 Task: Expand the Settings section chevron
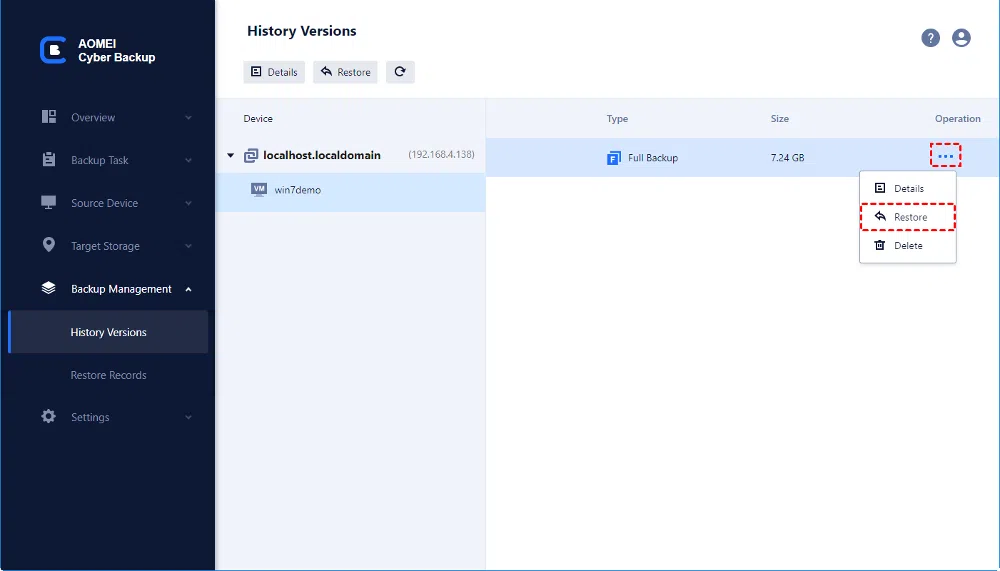click(188, 417)
